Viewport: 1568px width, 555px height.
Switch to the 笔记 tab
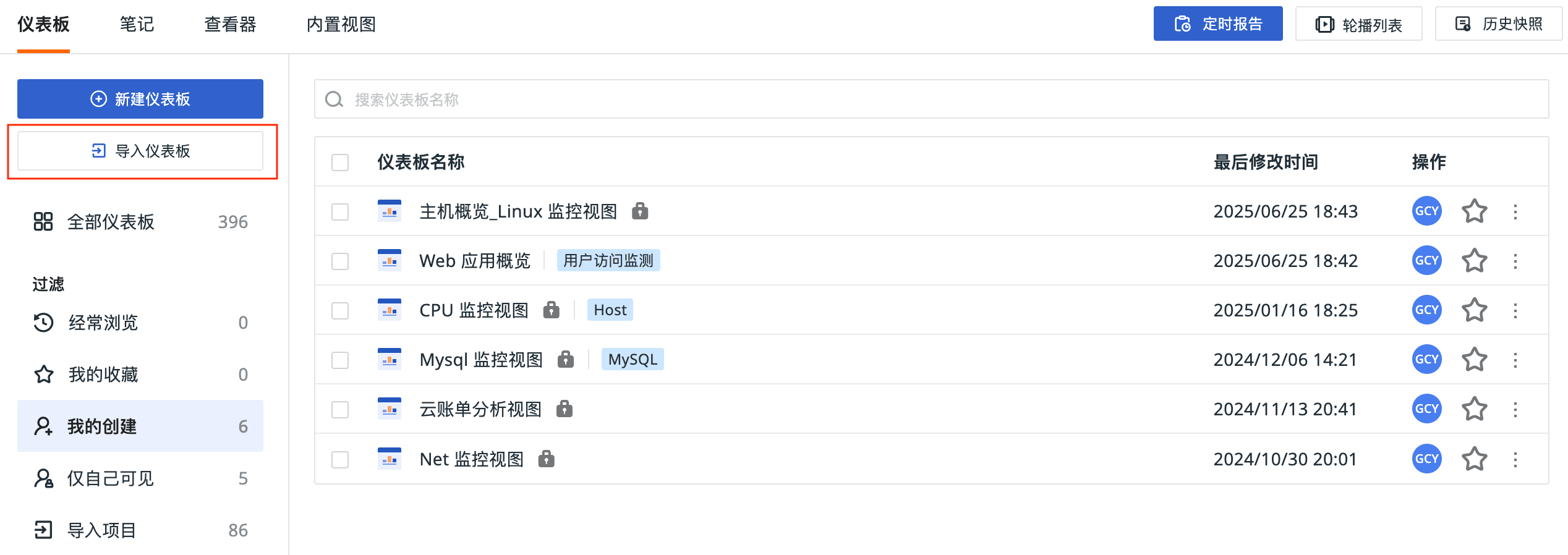coord(137,24)
